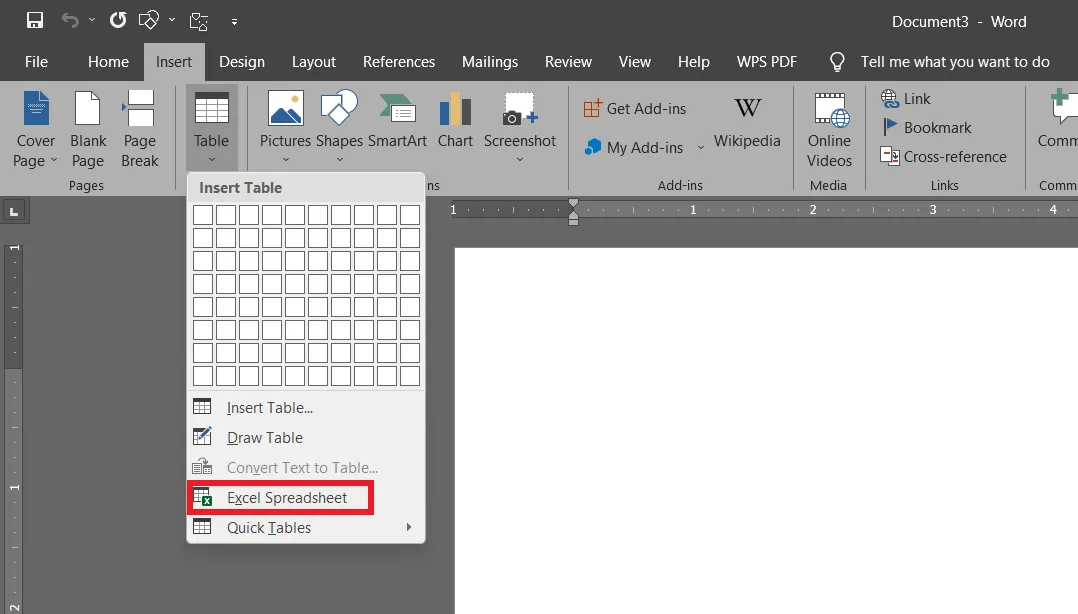Switch to the Design tab
This screenshot has height=614, width=1078.
click(242, 62)
